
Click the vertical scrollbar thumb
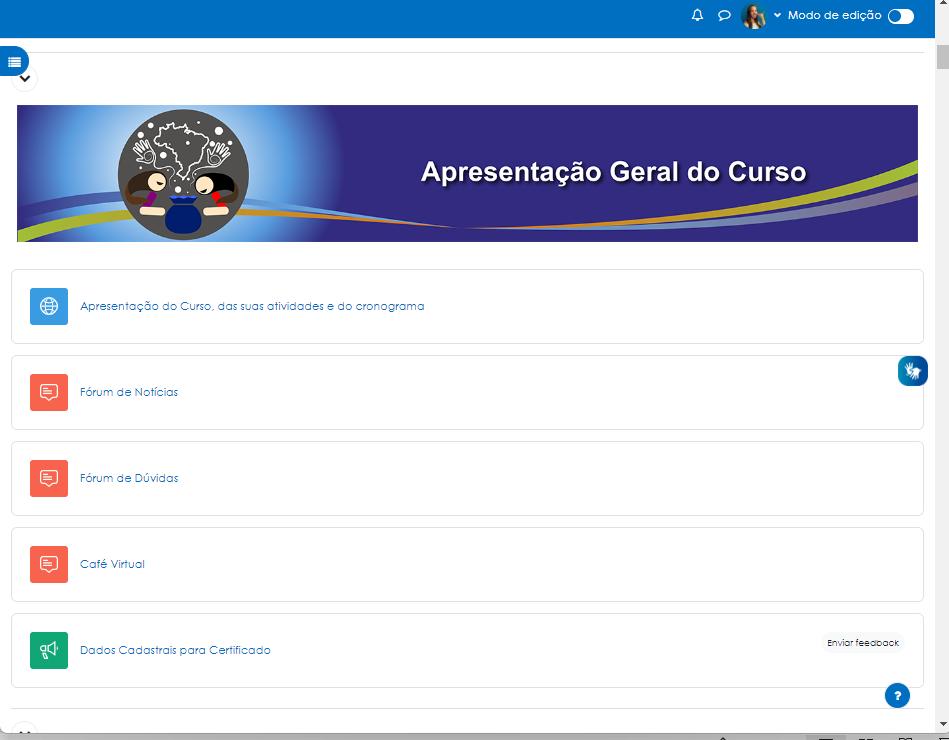[942, 57]
